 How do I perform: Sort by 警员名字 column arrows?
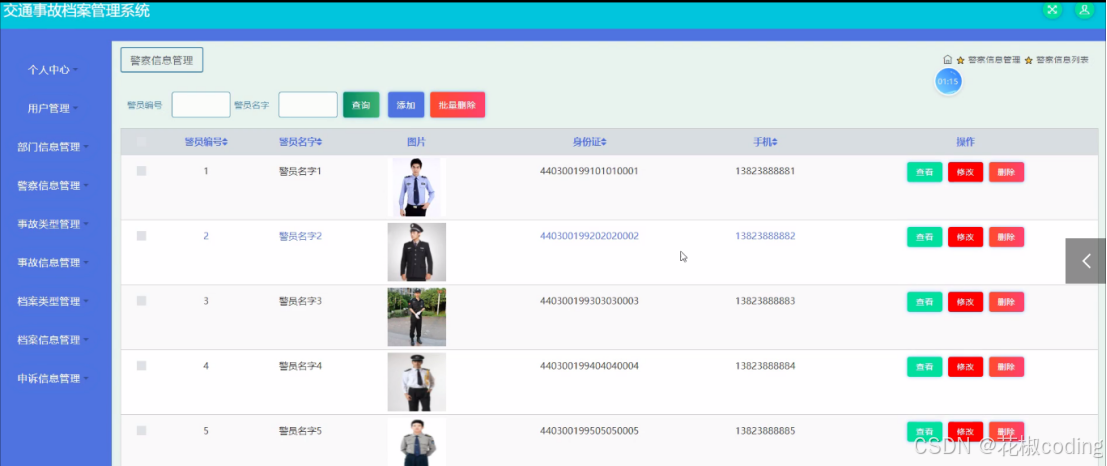pos(319,142)
